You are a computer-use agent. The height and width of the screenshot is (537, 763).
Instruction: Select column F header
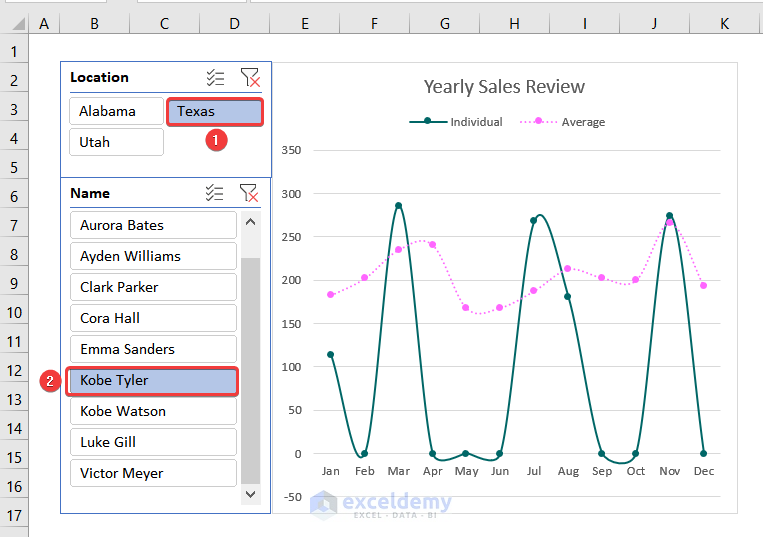click(x=375, y=23)
